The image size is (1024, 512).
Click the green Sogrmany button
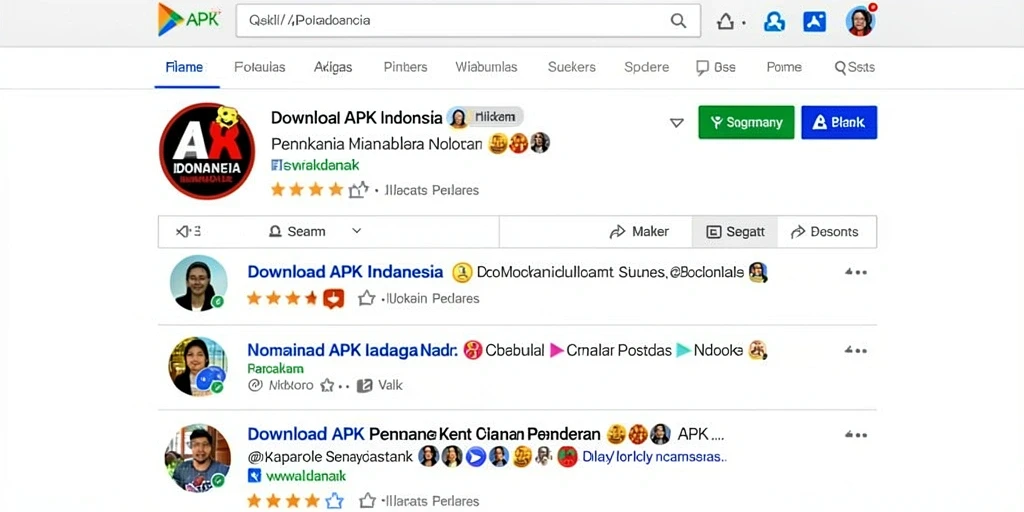pyautogui.click(x=746, y=122)
